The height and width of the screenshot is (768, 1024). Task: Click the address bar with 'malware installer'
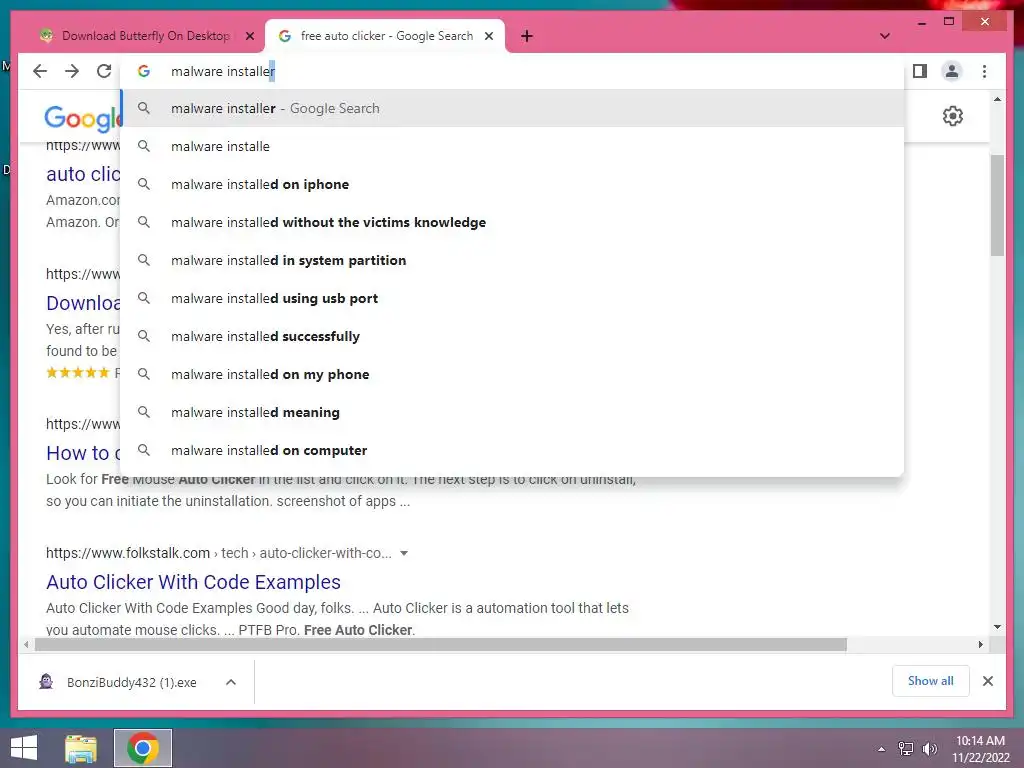[x=513, y=71]
